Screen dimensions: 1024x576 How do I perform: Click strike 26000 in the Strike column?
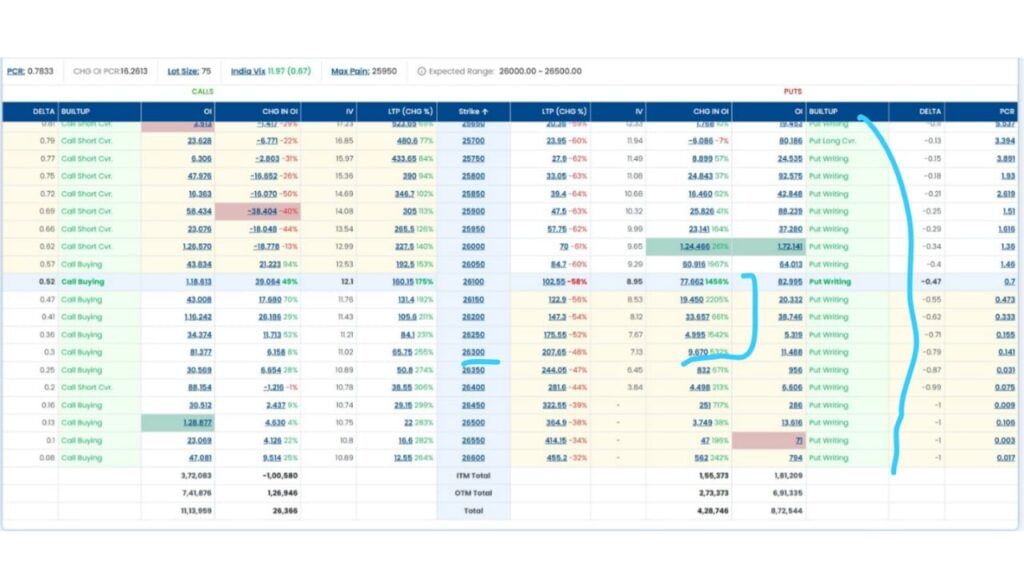(473, 247)
